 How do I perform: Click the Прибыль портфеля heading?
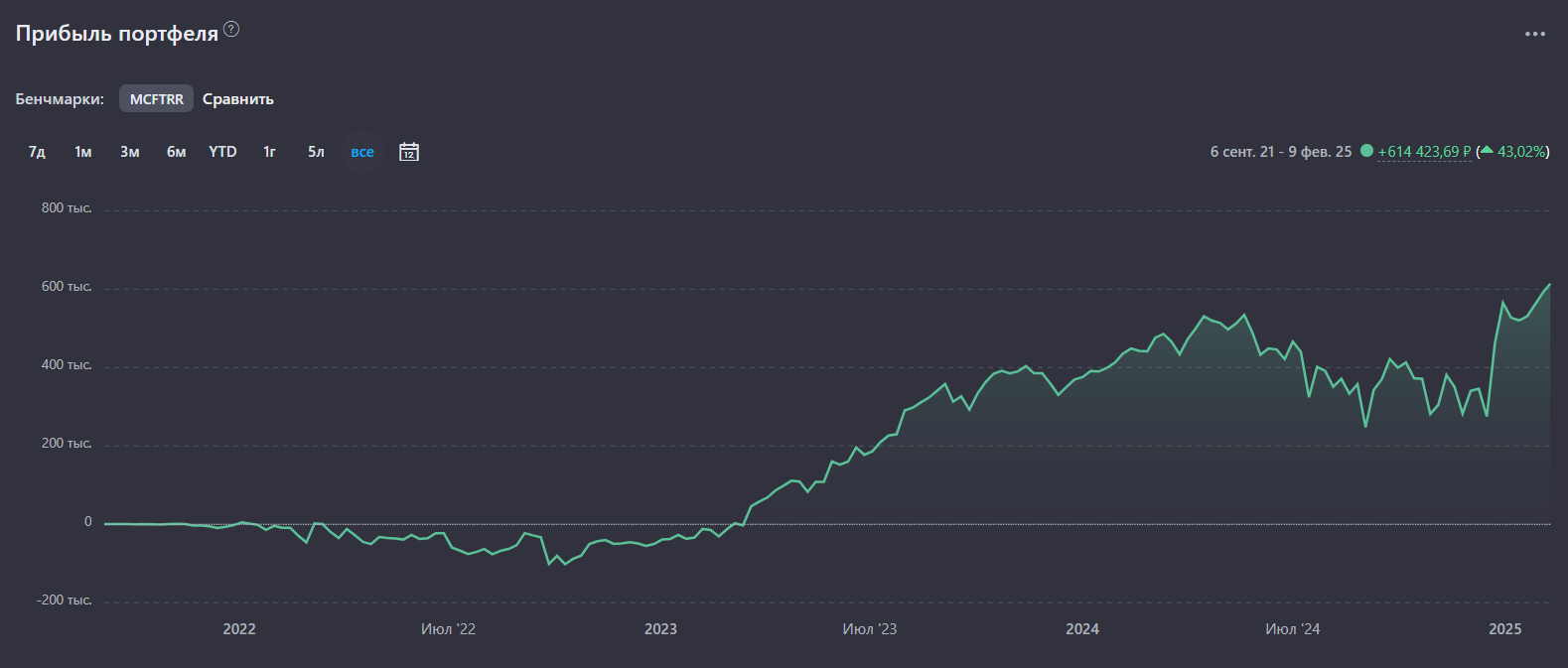coord(117,34)
